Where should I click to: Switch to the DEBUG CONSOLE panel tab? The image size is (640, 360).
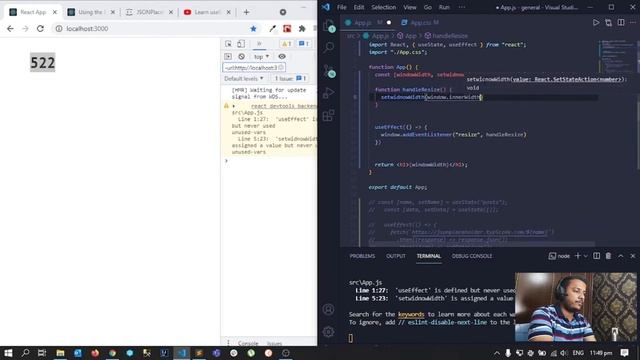point(471,256)
